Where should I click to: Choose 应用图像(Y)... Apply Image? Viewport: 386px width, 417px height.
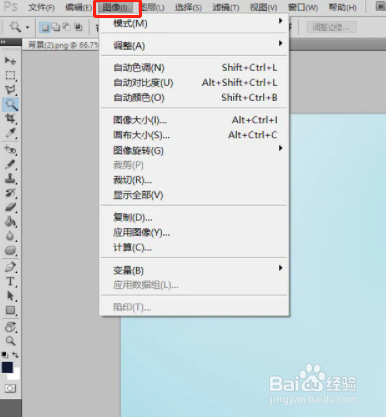(x=194, y=232)
